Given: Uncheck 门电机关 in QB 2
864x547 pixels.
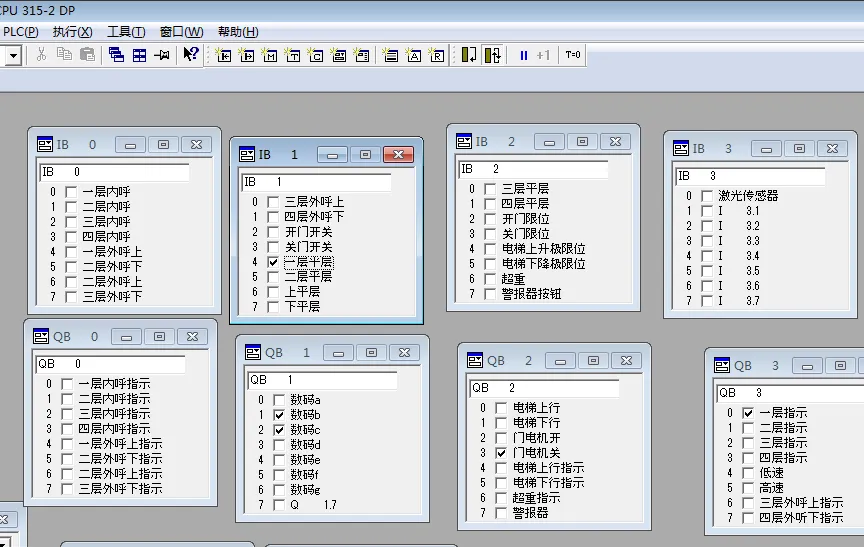Looking at the screenshot, I should point(501,453).
